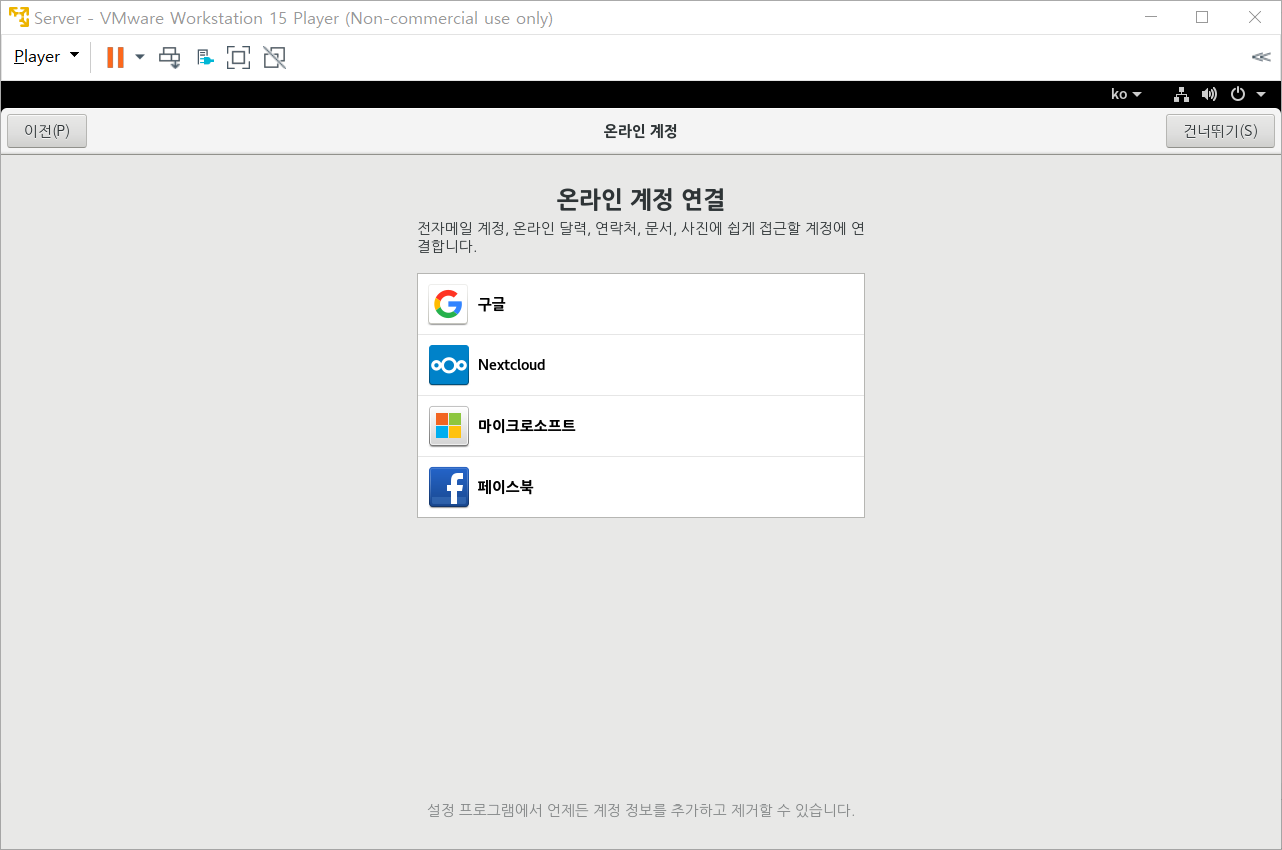
Task: Click the volume speaker icon
Action: coord(1209,94)
